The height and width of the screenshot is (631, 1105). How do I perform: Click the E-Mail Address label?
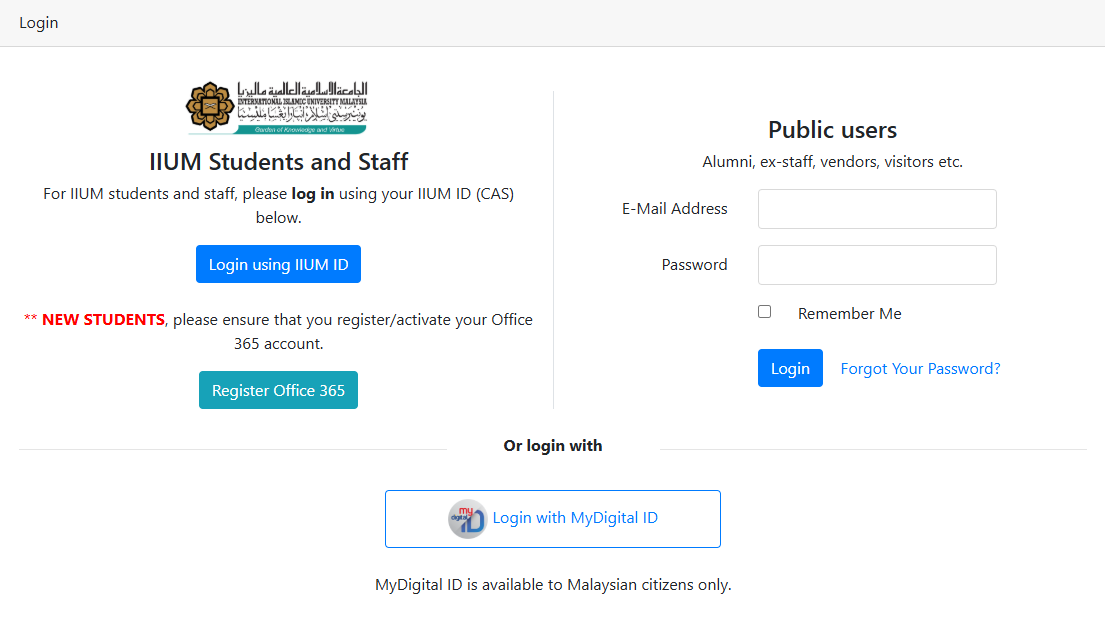point(674,208)
